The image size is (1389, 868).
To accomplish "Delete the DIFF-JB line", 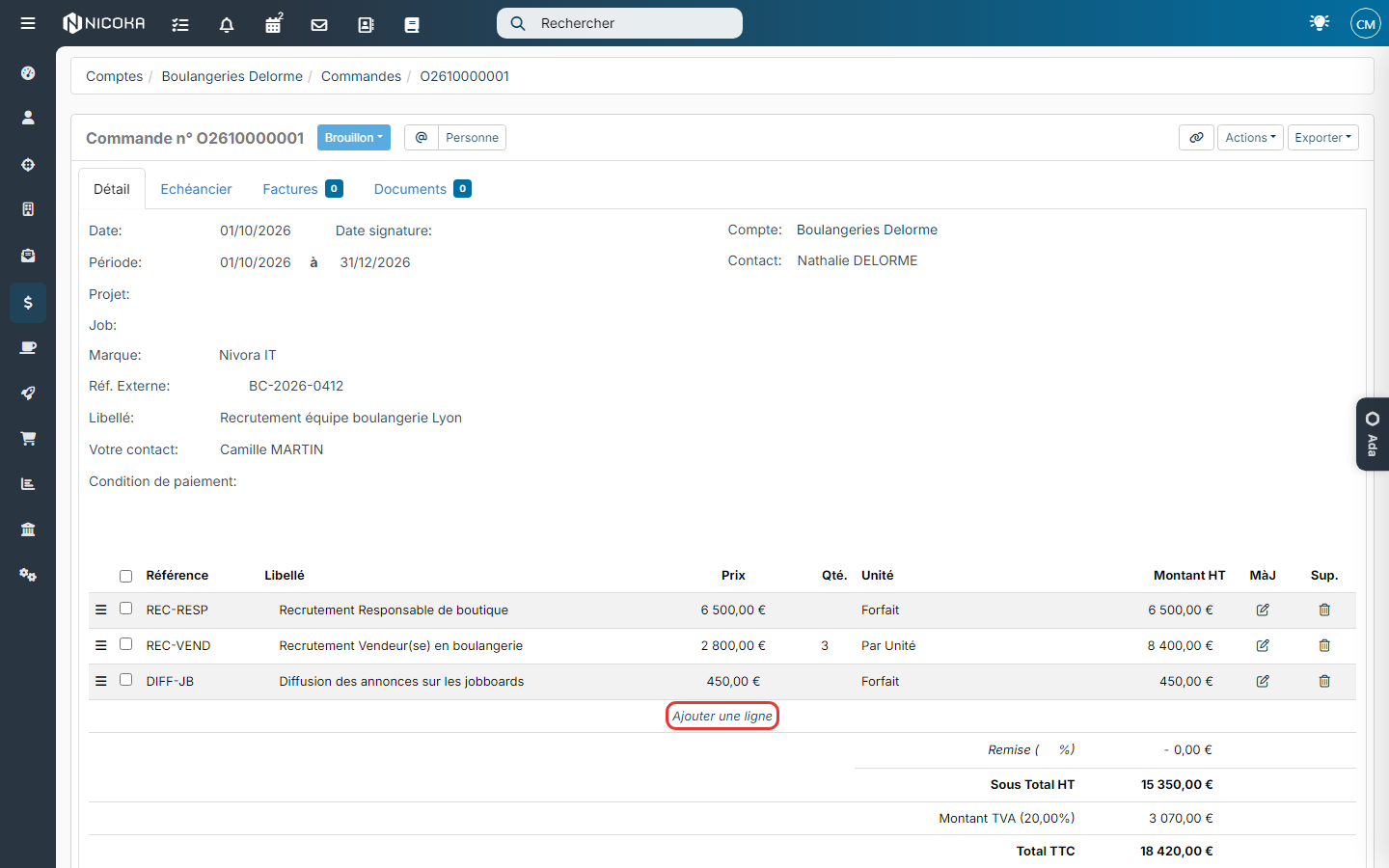I will click(1324, 681).
